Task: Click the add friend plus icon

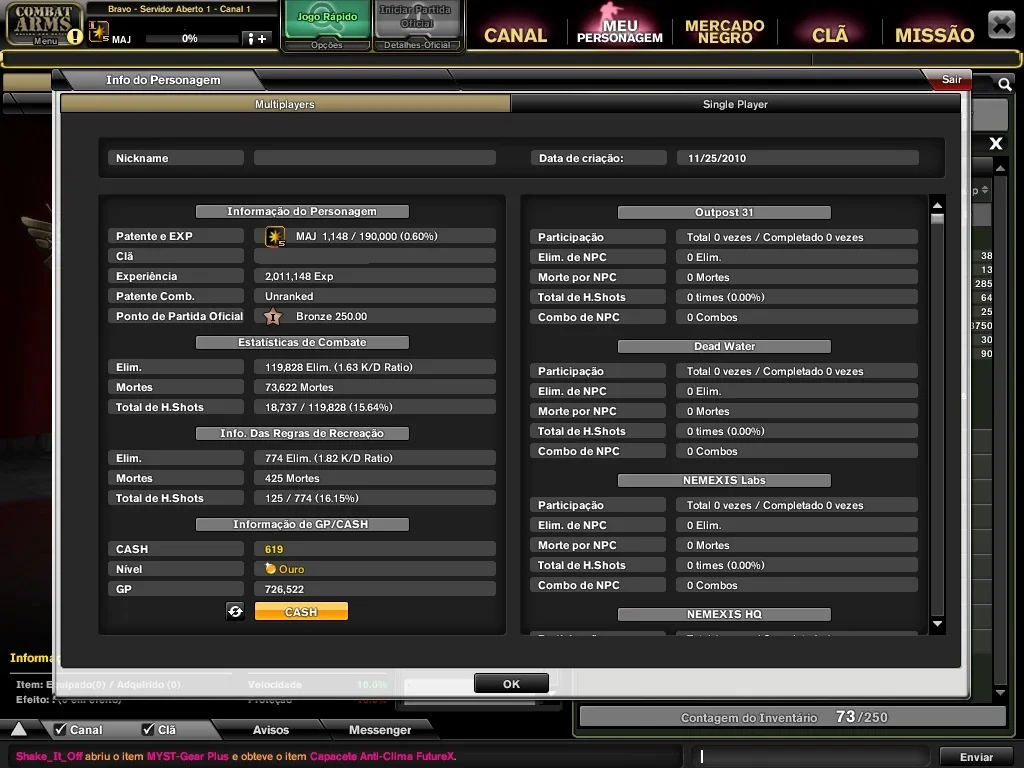Action: [257, 39]
